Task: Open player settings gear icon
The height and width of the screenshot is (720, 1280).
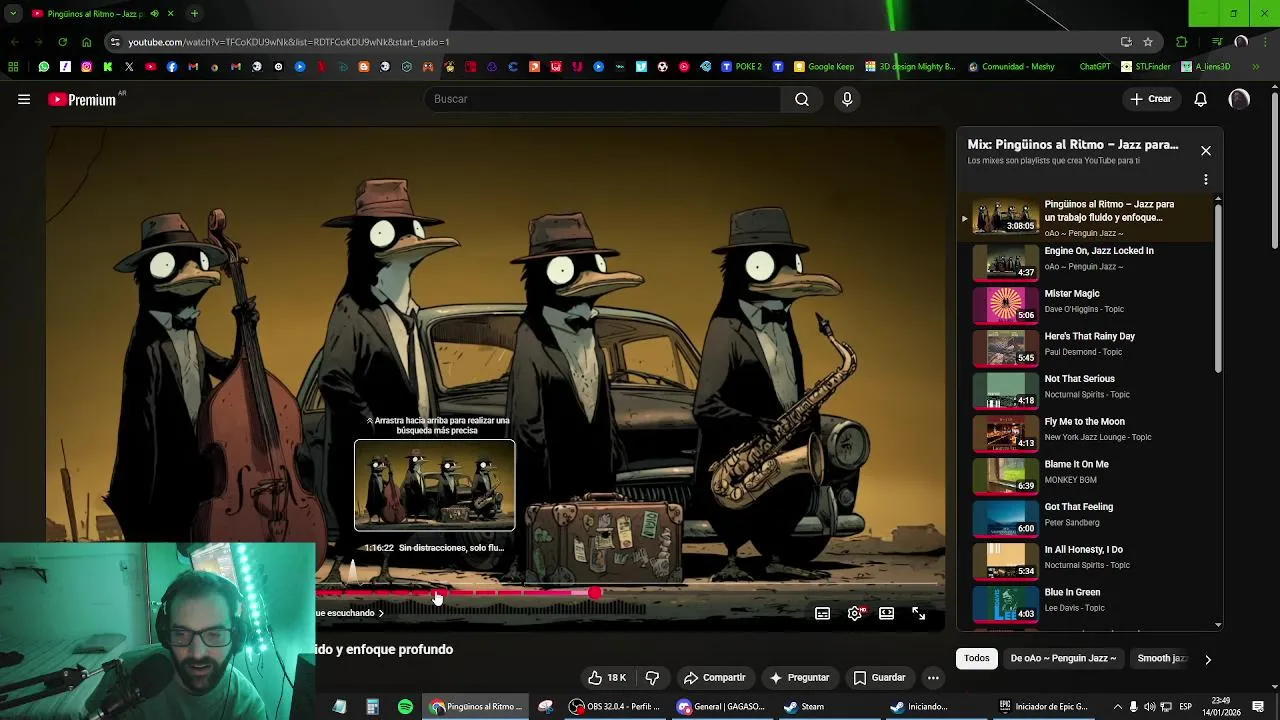Action: tap(855, 614)
